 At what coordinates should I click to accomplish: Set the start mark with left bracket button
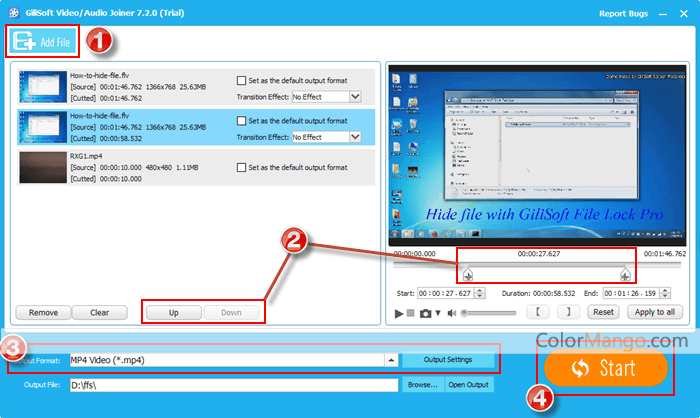click(x=538, y=313)
